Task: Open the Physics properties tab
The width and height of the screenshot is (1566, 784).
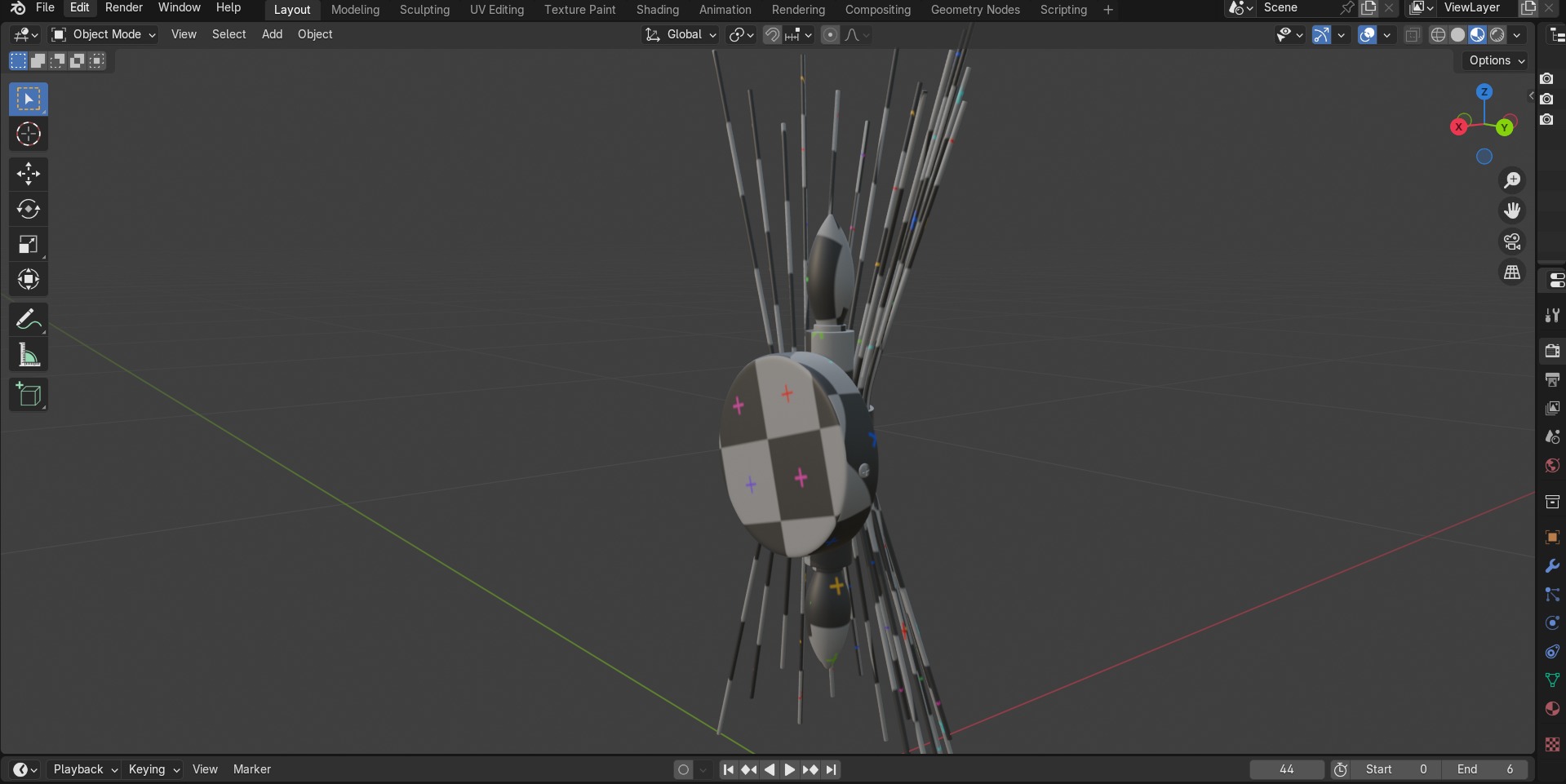Action: pos(1552,623)
